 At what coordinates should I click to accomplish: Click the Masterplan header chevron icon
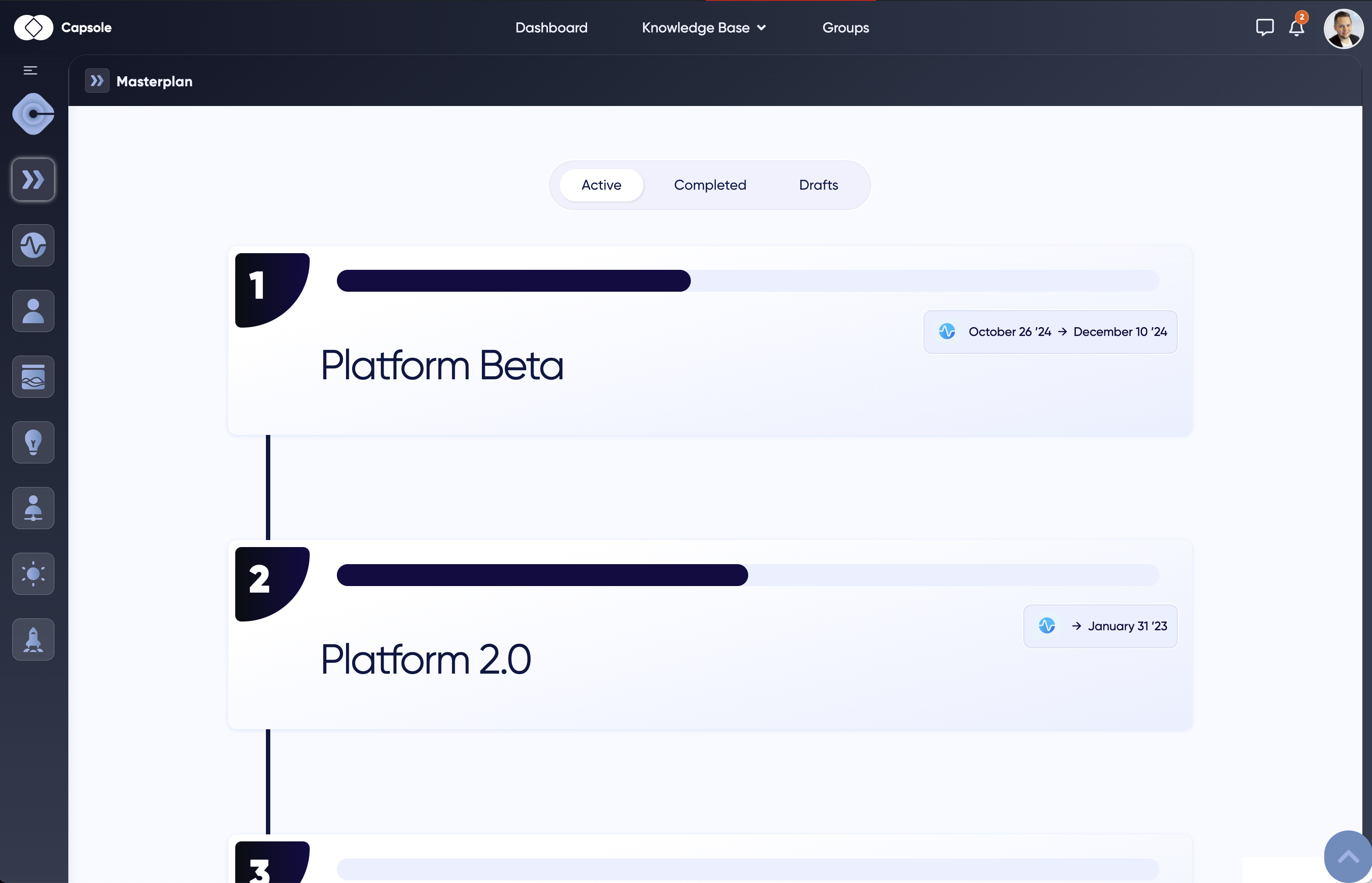pos(97,81)
